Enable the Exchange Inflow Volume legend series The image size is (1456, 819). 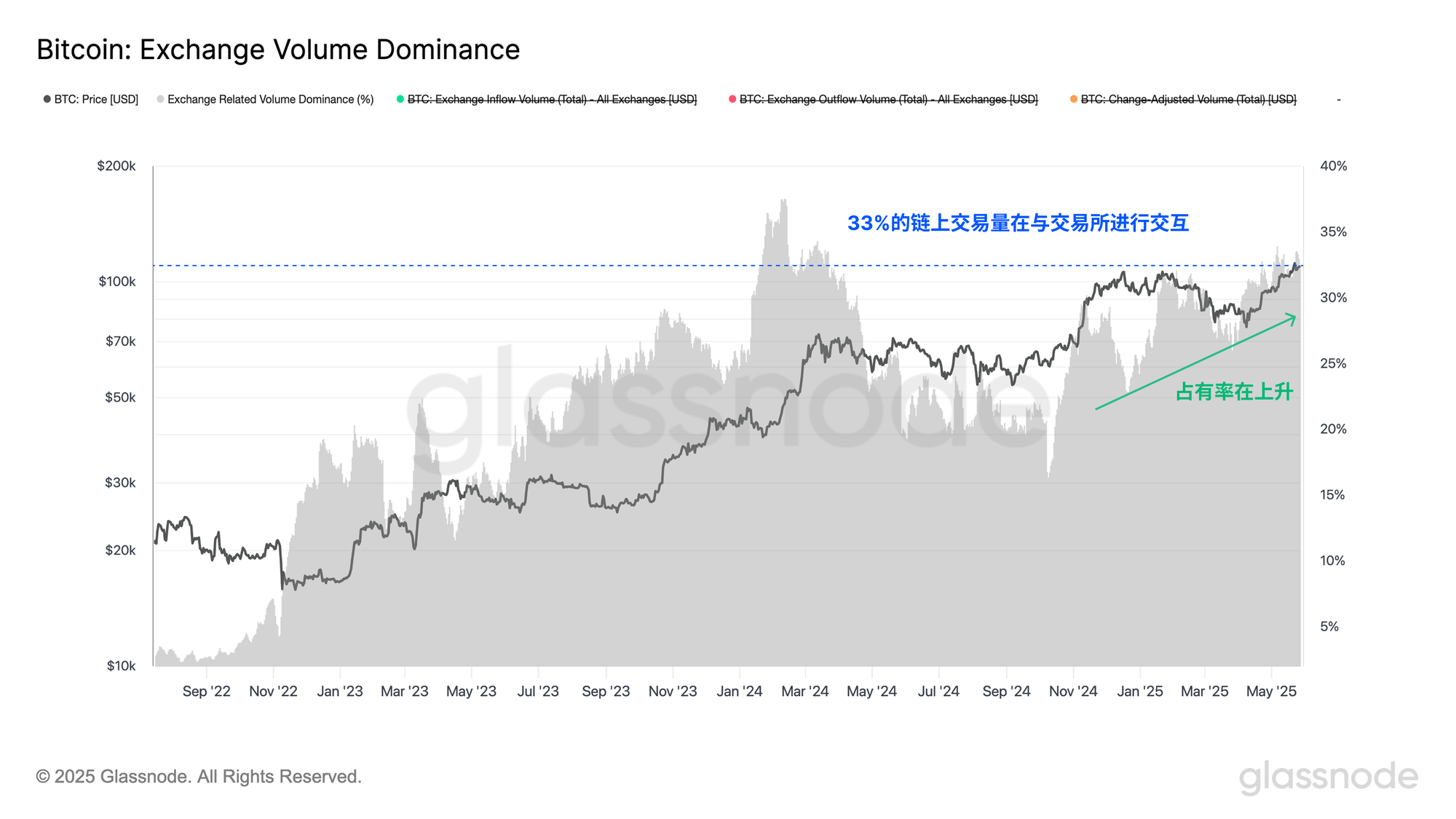(x=552, y=100)
